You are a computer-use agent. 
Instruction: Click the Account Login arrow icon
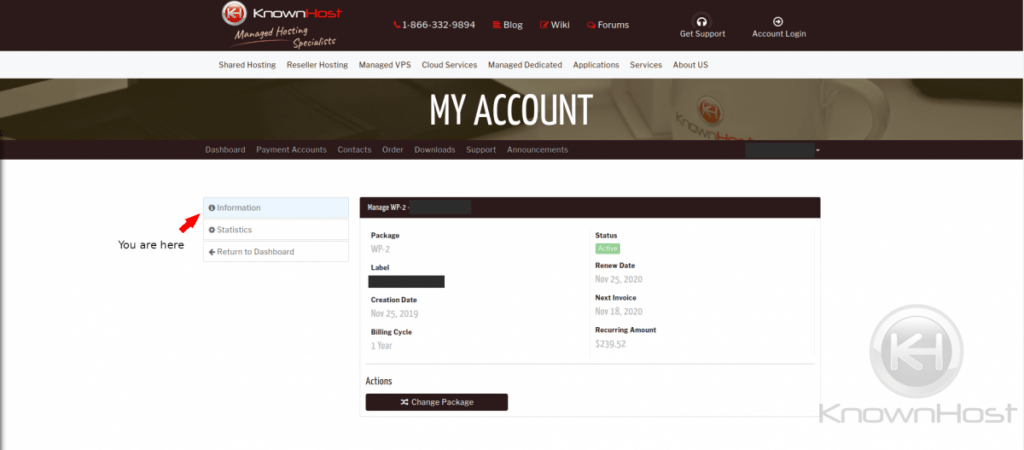778,21
